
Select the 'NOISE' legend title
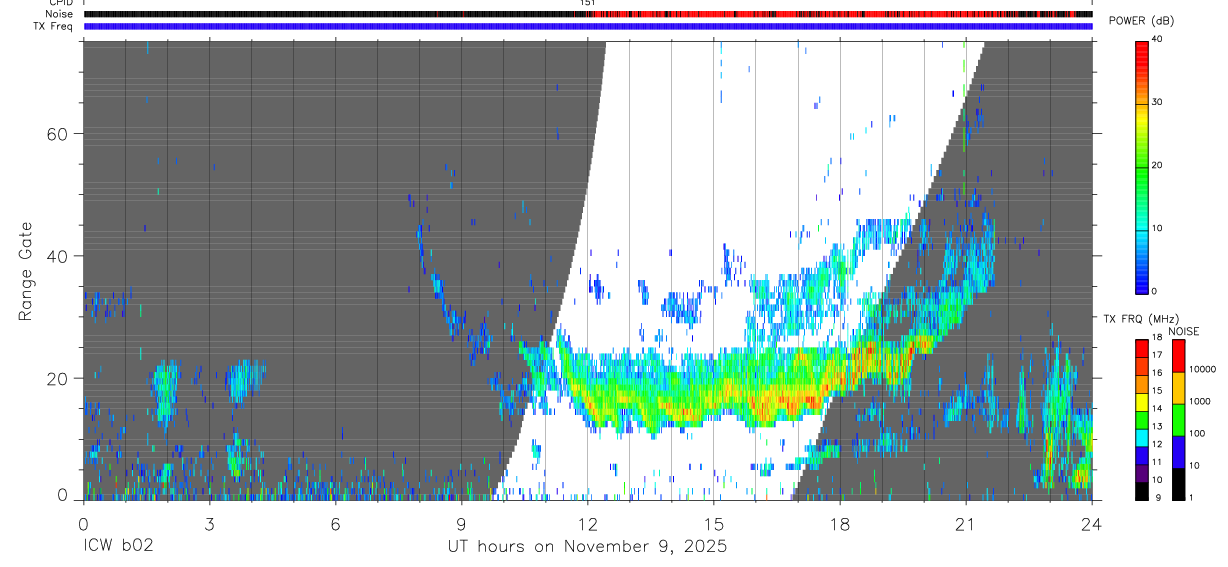[1182, 331]
